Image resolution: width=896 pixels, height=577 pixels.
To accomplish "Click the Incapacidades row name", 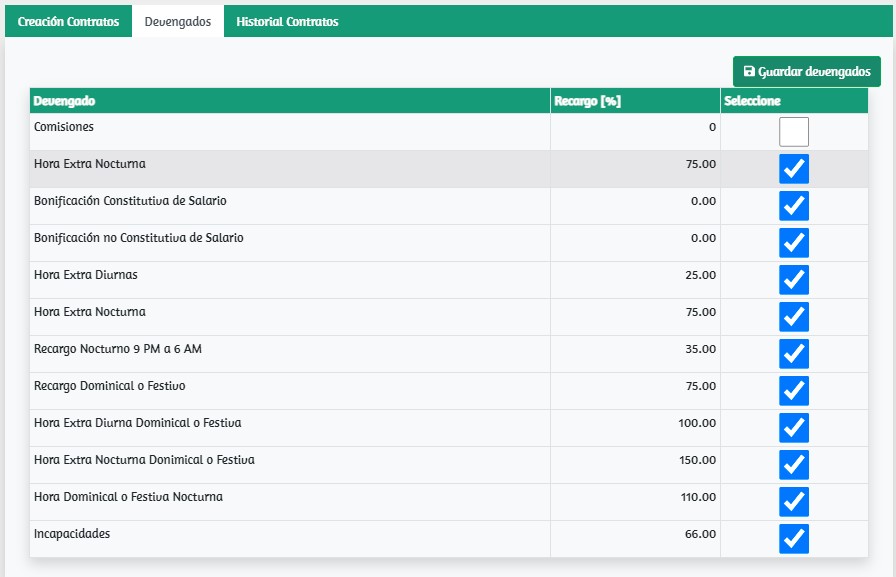I will pos(72,534).
